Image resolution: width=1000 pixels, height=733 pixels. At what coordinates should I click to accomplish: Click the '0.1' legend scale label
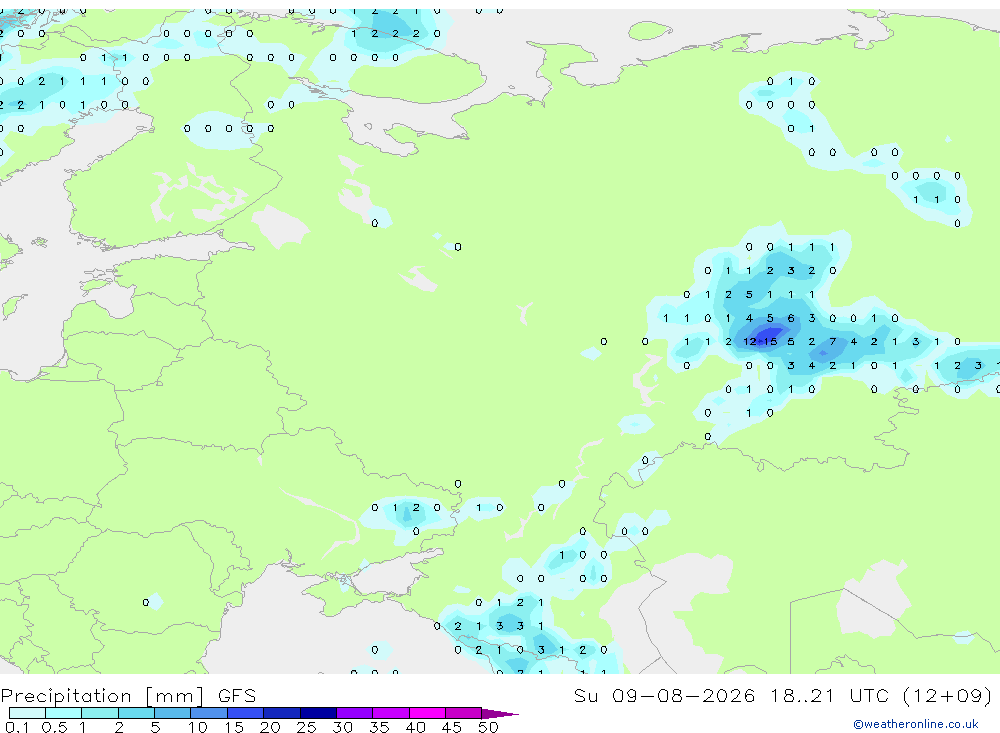point(17,727)
